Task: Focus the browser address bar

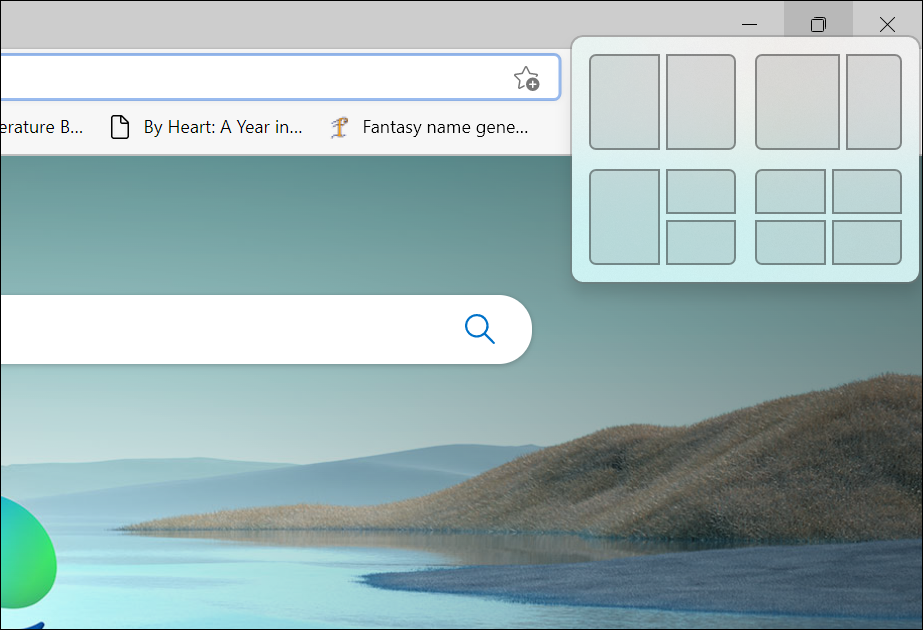Action: [x=280, y=77]
